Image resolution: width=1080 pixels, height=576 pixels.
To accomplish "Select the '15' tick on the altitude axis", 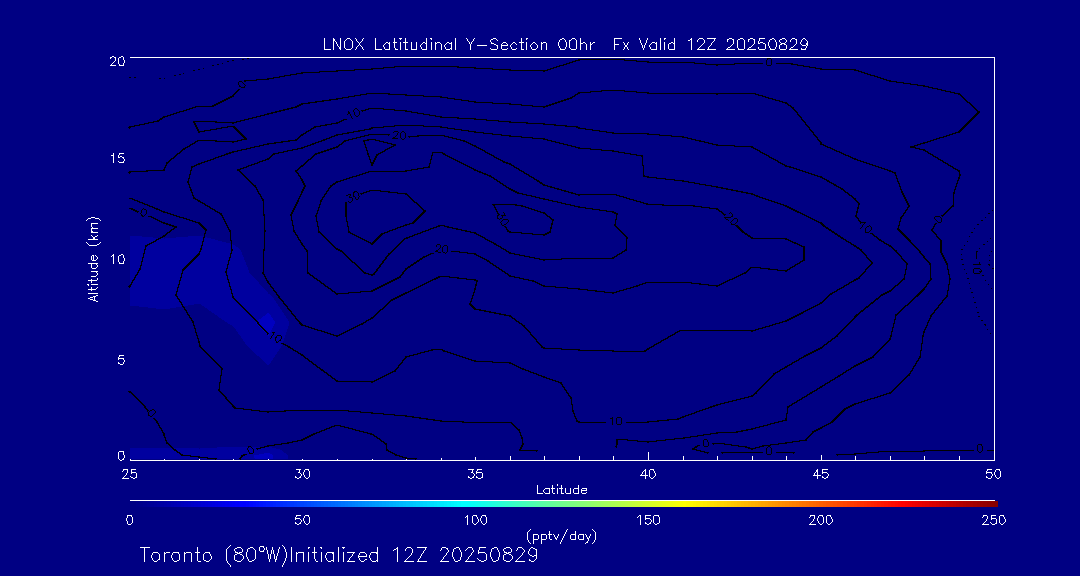I will coord(117,158).
